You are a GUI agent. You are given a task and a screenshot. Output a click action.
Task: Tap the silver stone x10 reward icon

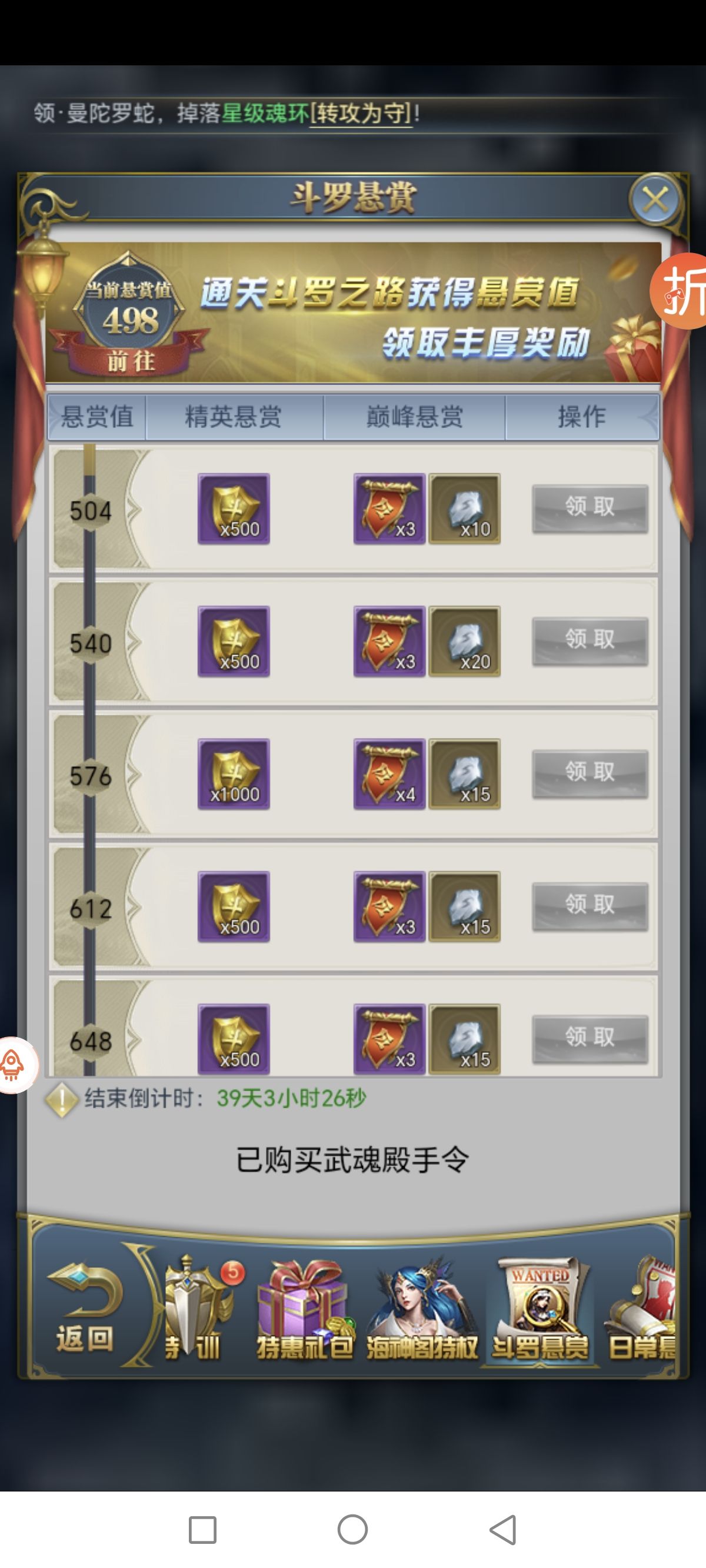(x=464, y=509)
